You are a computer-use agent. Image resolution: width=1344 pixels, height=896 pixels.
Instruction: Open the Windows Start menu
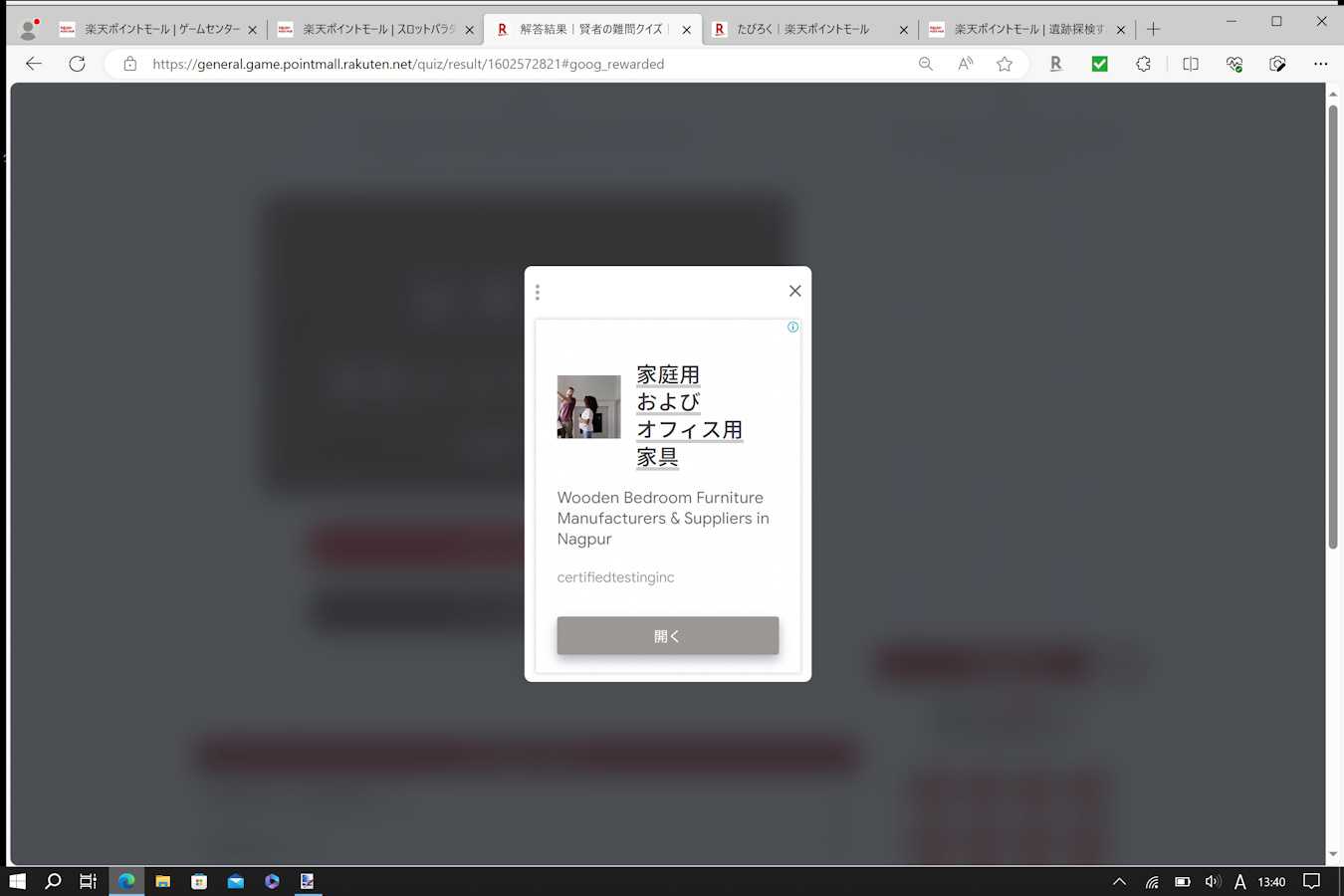coord(17,881)
